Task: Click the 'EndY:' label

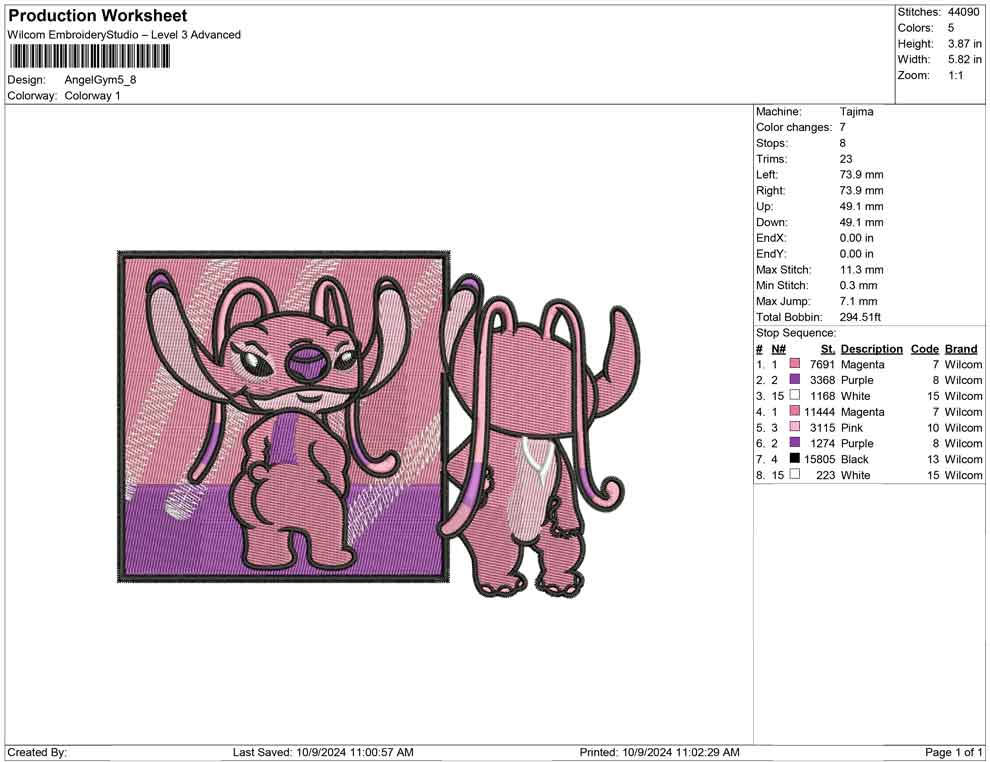Action: point(771,254)
